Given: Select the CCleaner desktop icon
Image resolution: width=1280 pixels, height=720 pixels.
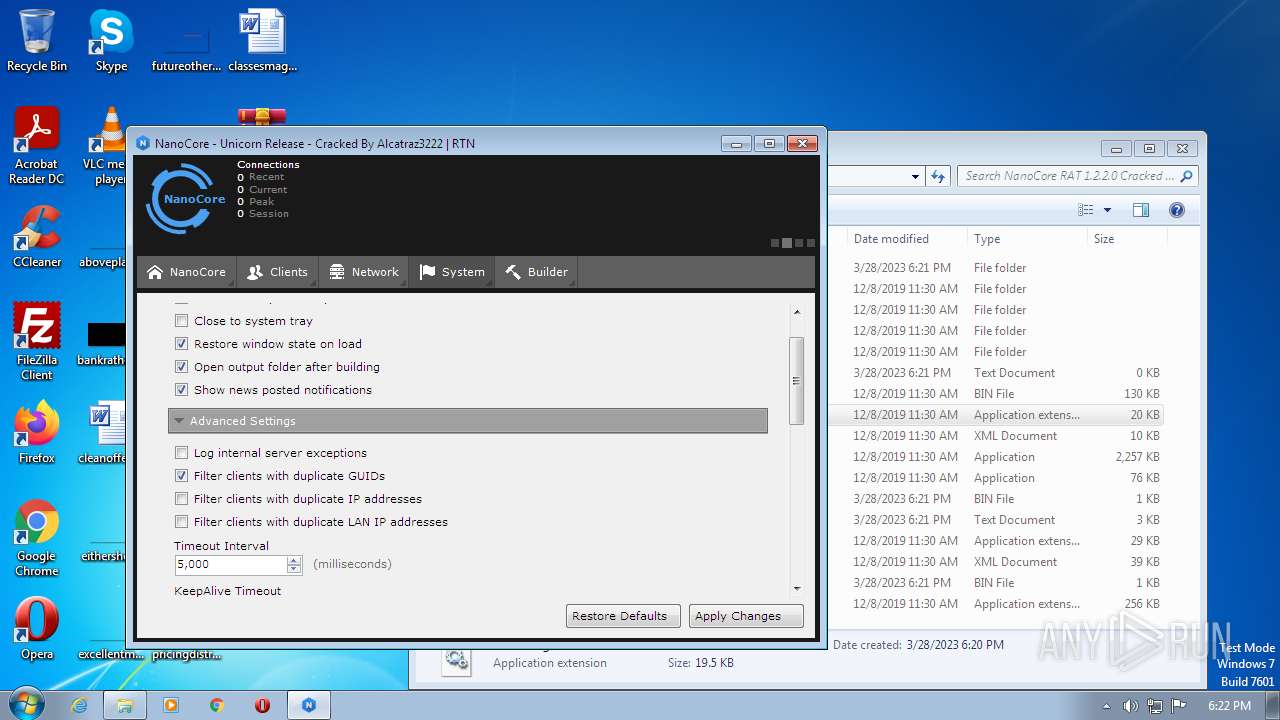Looking at the screenshot, I should tap(37, 237).
